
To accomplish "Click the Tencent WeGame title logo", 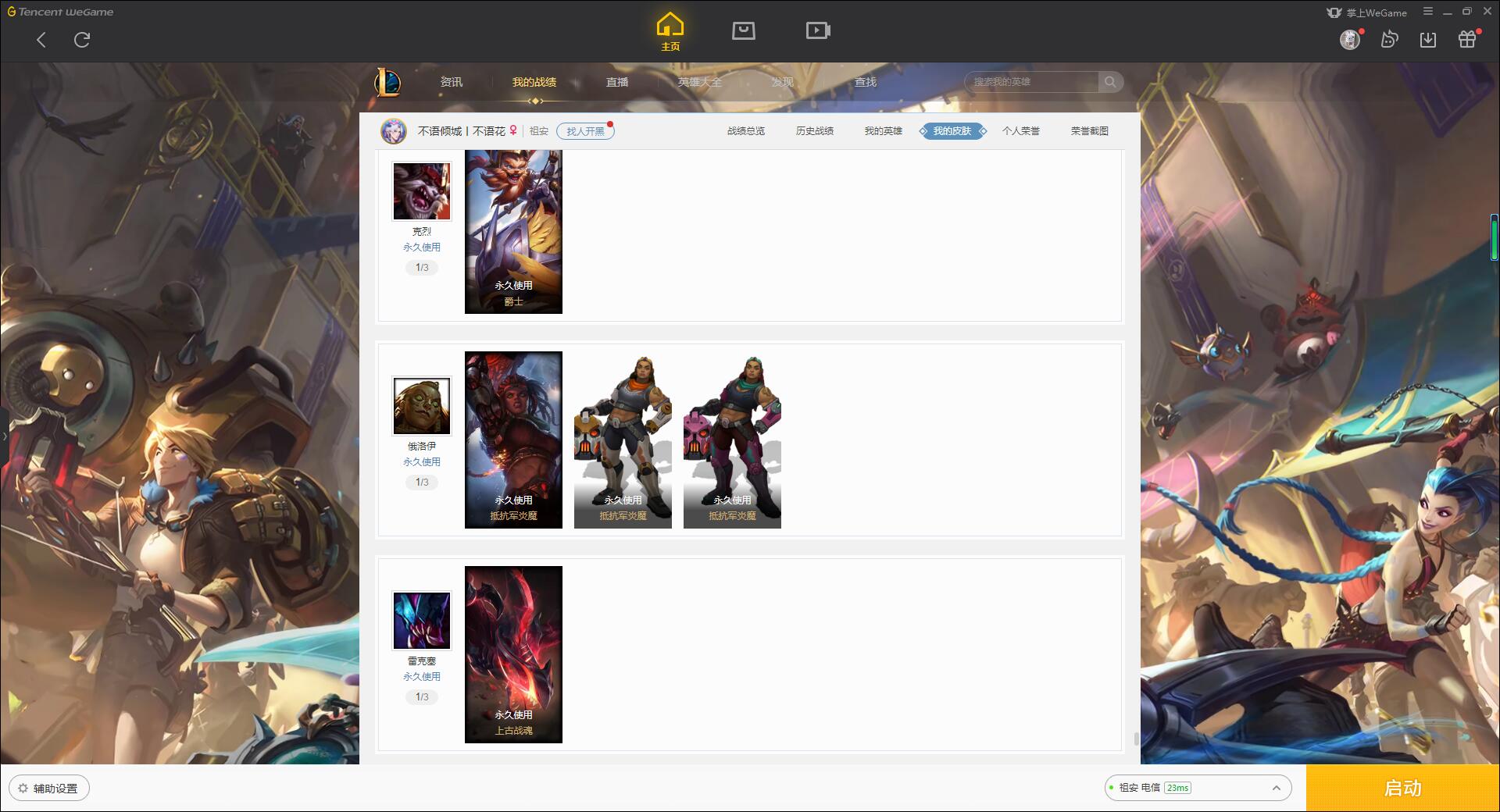I will coord(60,12).
